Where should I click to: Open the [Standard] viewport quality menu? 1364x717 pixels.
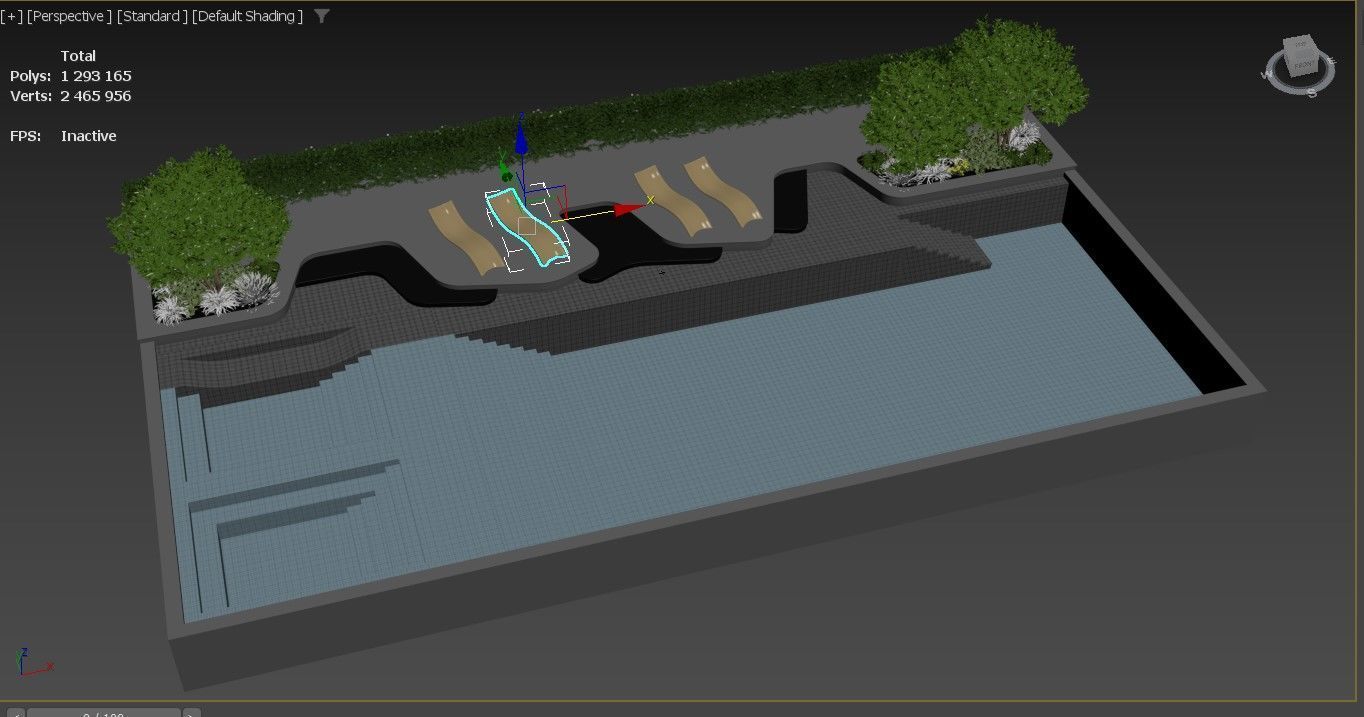click(x=152, y=16)
